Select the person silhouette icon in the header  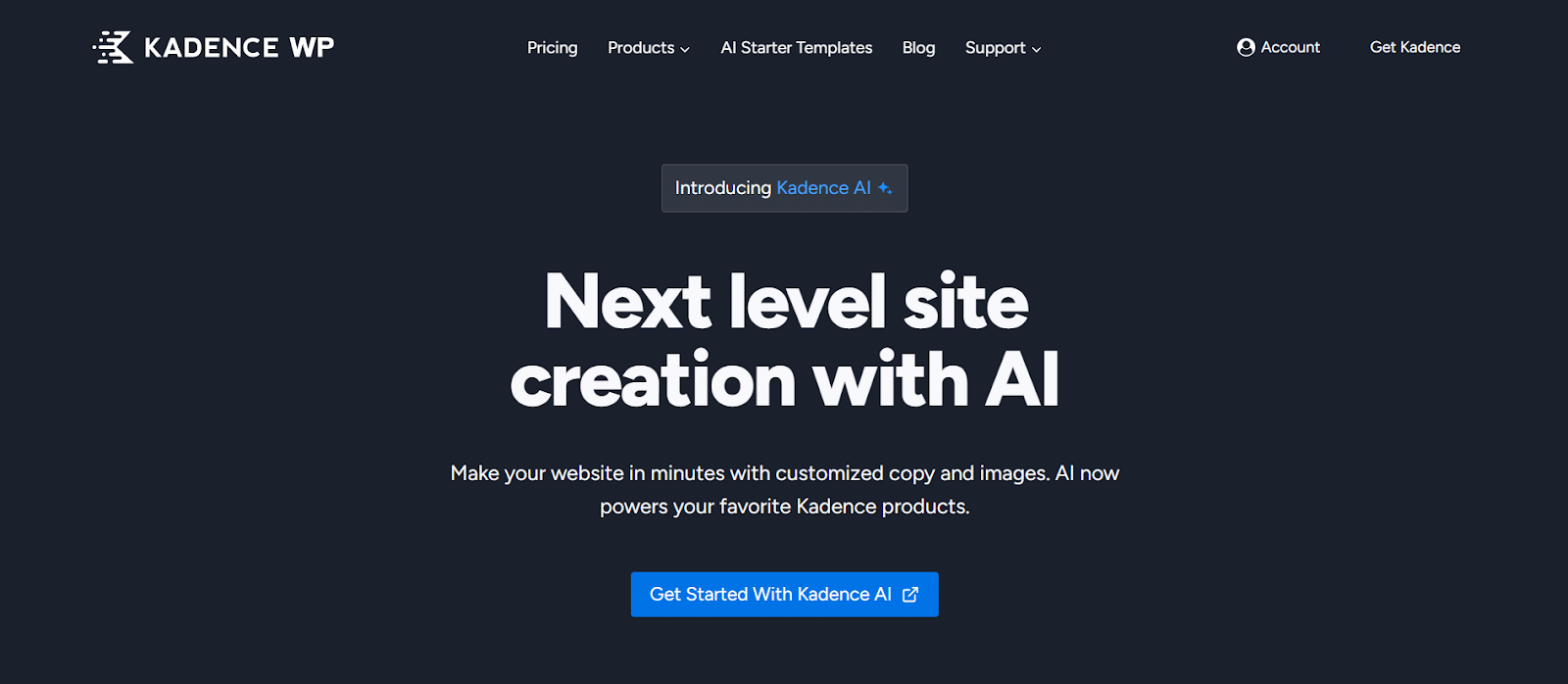pos(1244,47)
